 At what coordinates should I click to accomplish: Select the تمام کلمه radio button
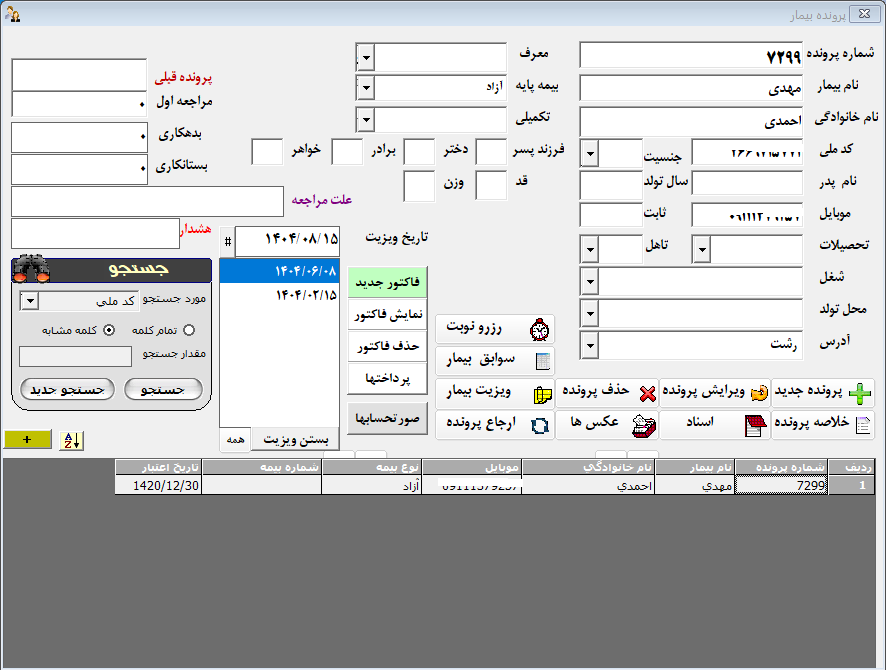click(189, 330)
